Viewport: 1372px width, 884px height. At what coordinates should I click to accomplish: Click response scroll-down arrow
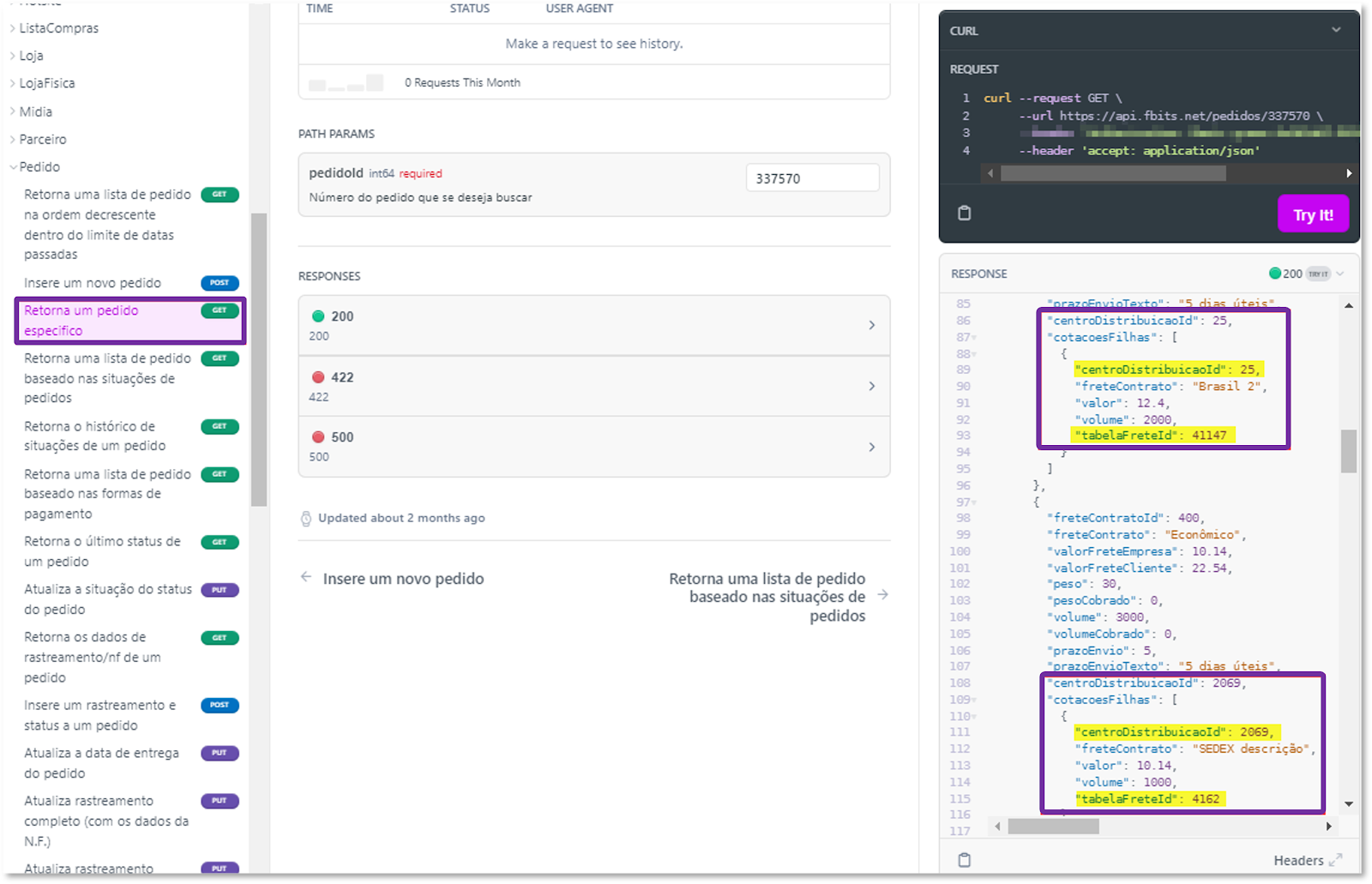pyautogui.click(x=1349, y=804)
